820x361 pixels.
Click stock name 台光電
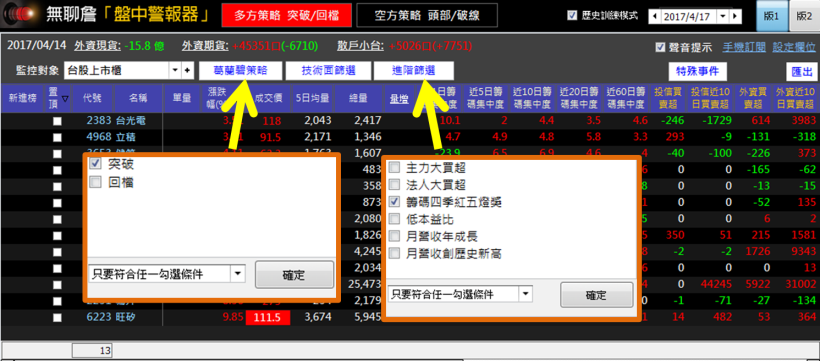tap(131, 121)
